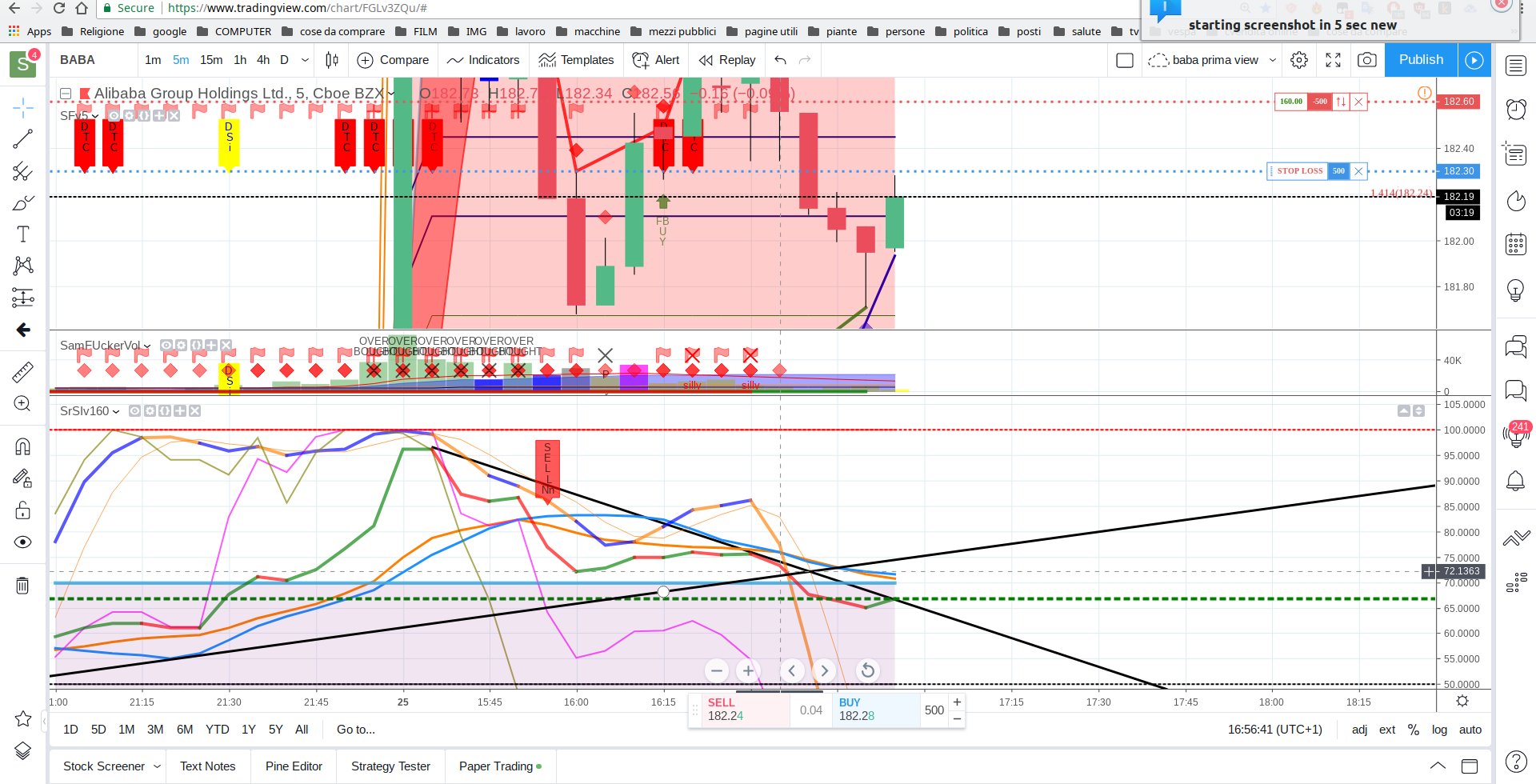Take a chart snapshot with camera icon
1536x784 pixels.
1367,60
